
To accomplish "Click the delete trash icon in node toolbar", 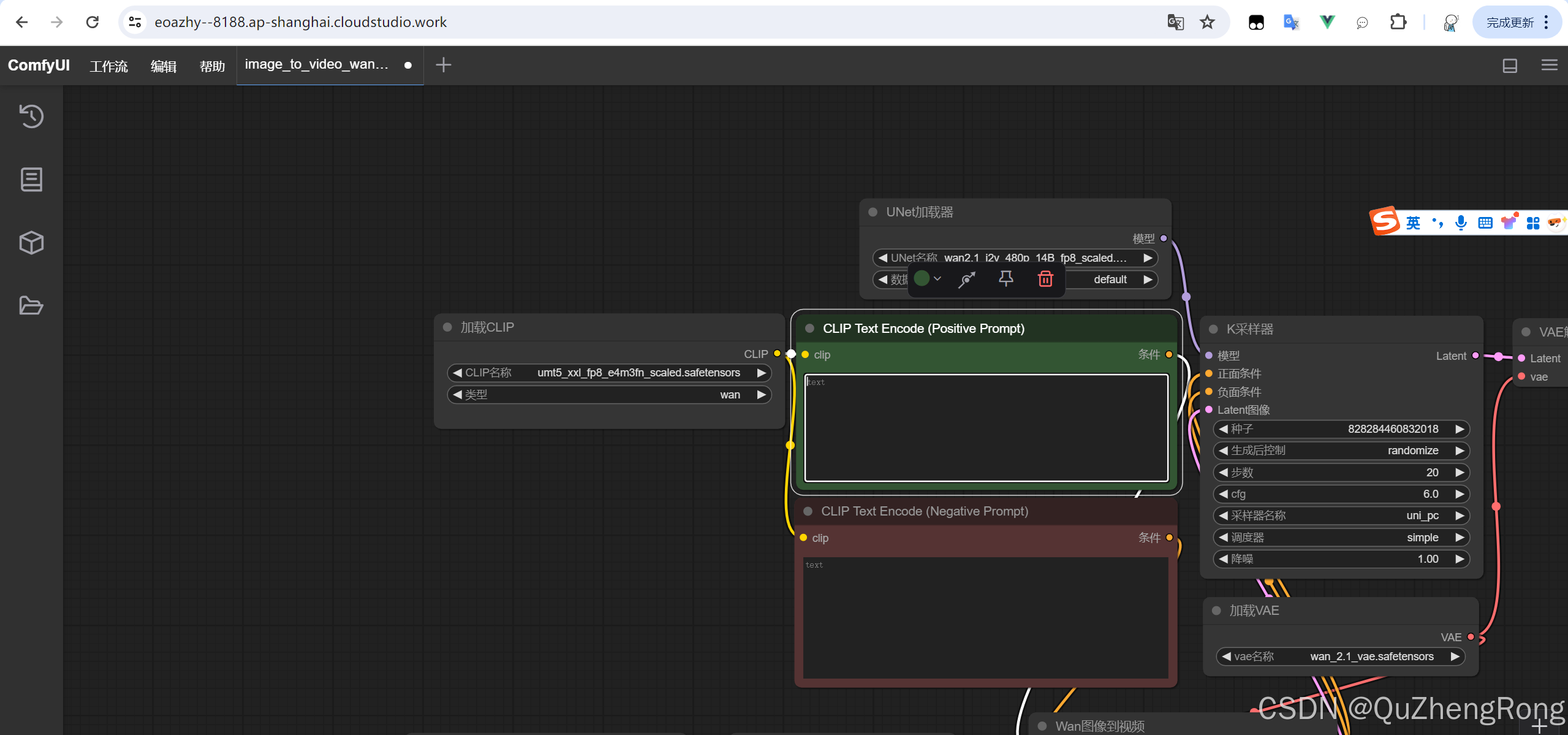I will click(x=1045, y=280).
